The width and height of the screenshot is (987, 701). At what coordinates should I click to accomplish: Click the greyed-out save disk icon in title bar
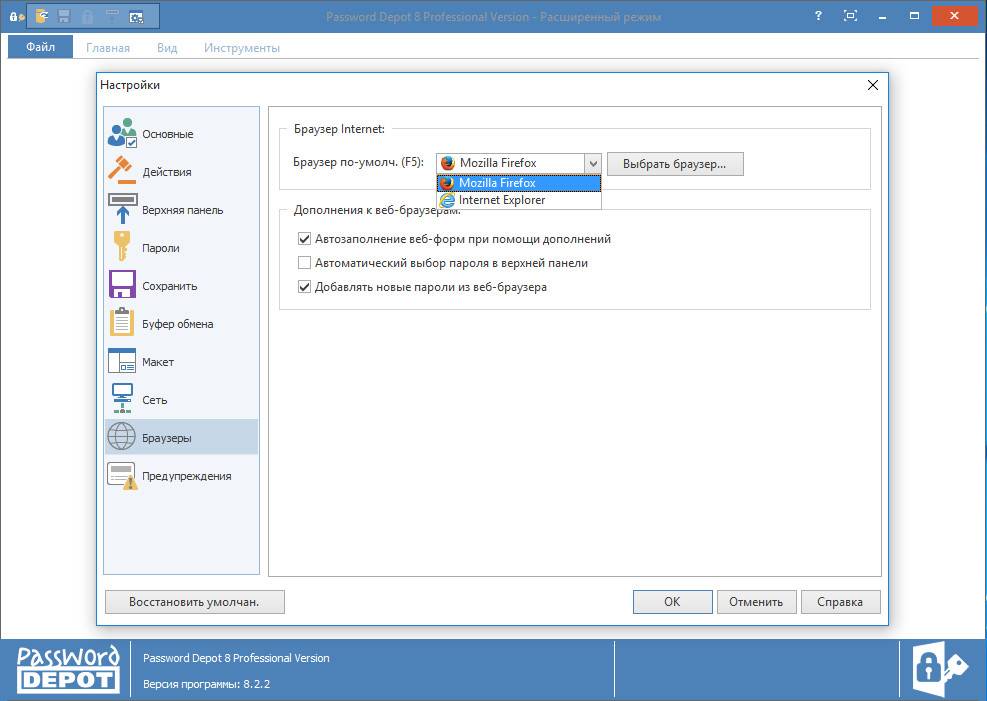(64, 16)
